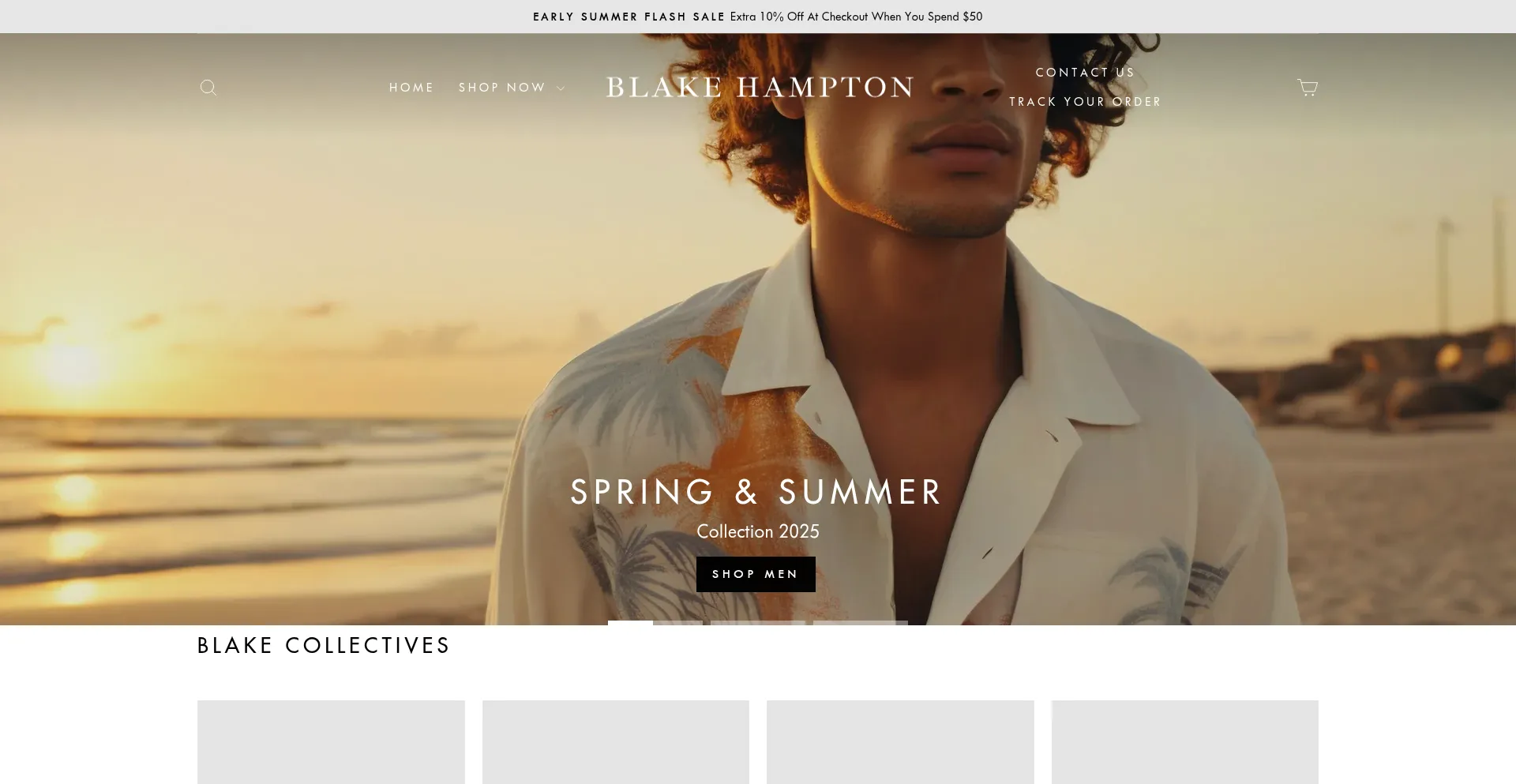Open the TRACK YOUR ORDER link
Viewport: 1516px width, 784px height.
pos(1085,102)
